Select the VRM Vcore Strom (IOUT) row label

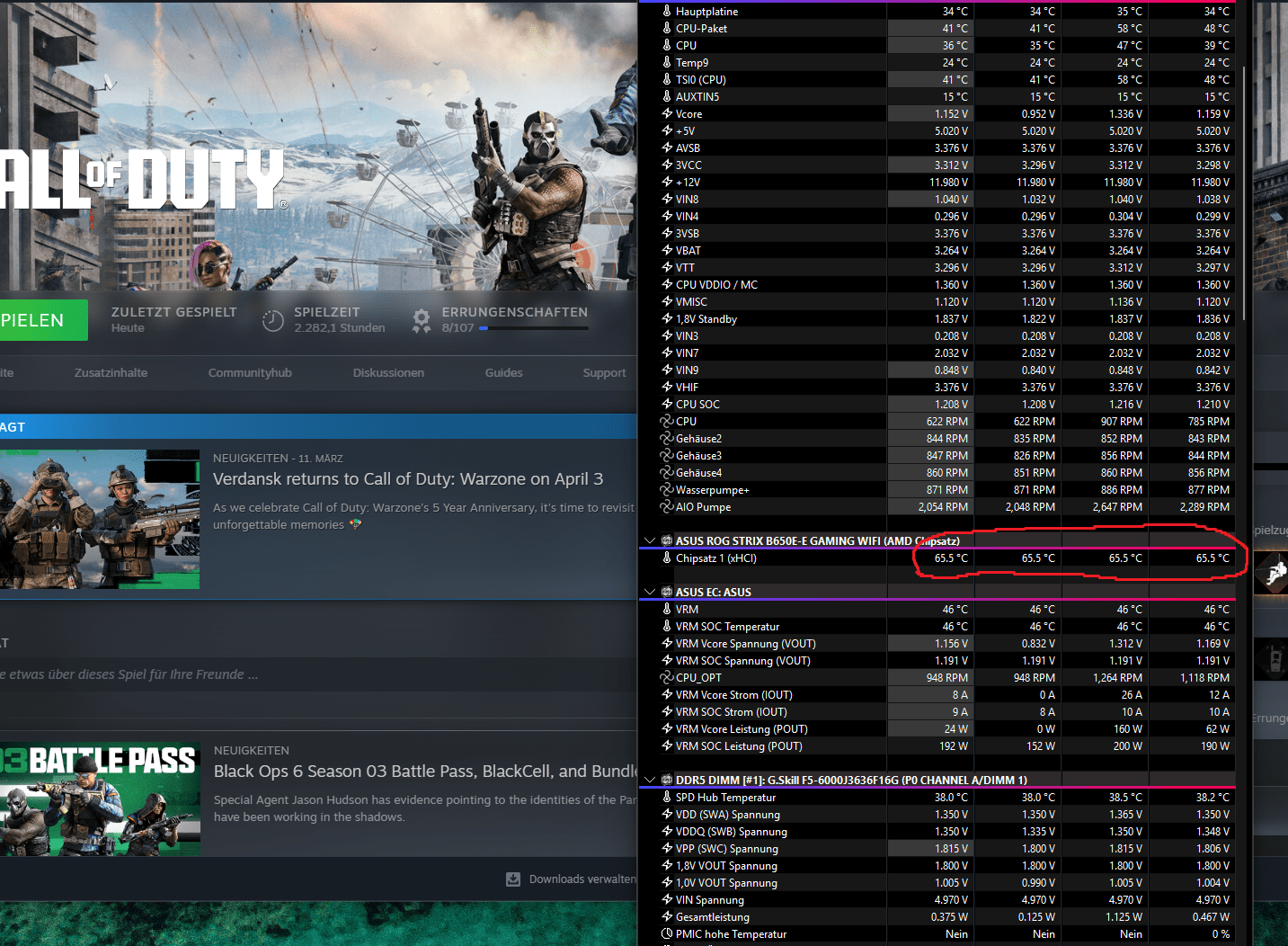pyautogui.click(x=734, y=695)
